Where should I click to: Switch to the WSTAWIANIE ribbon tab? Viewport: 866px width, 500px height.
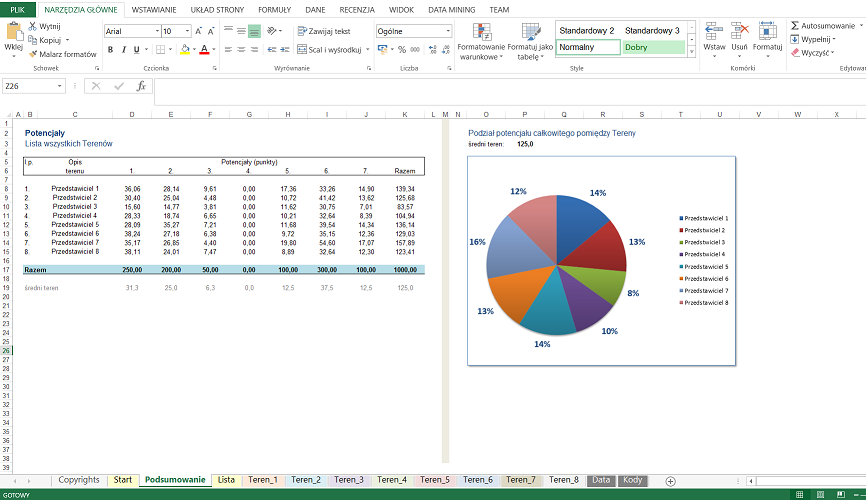154,9
